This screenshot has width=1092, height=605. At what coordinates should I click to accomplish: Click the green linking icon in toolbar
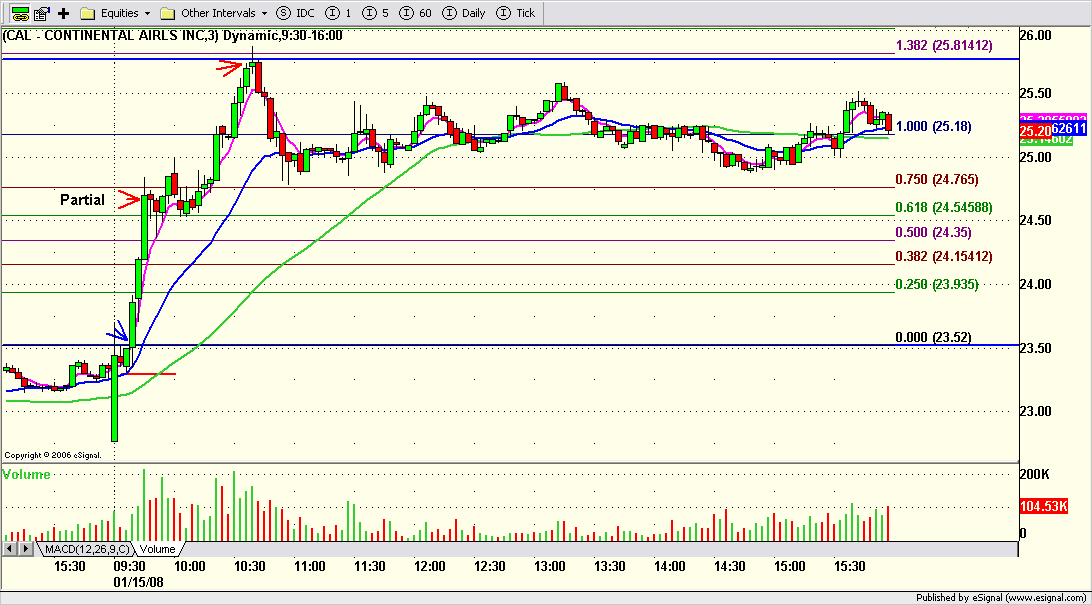pos(20,13)
